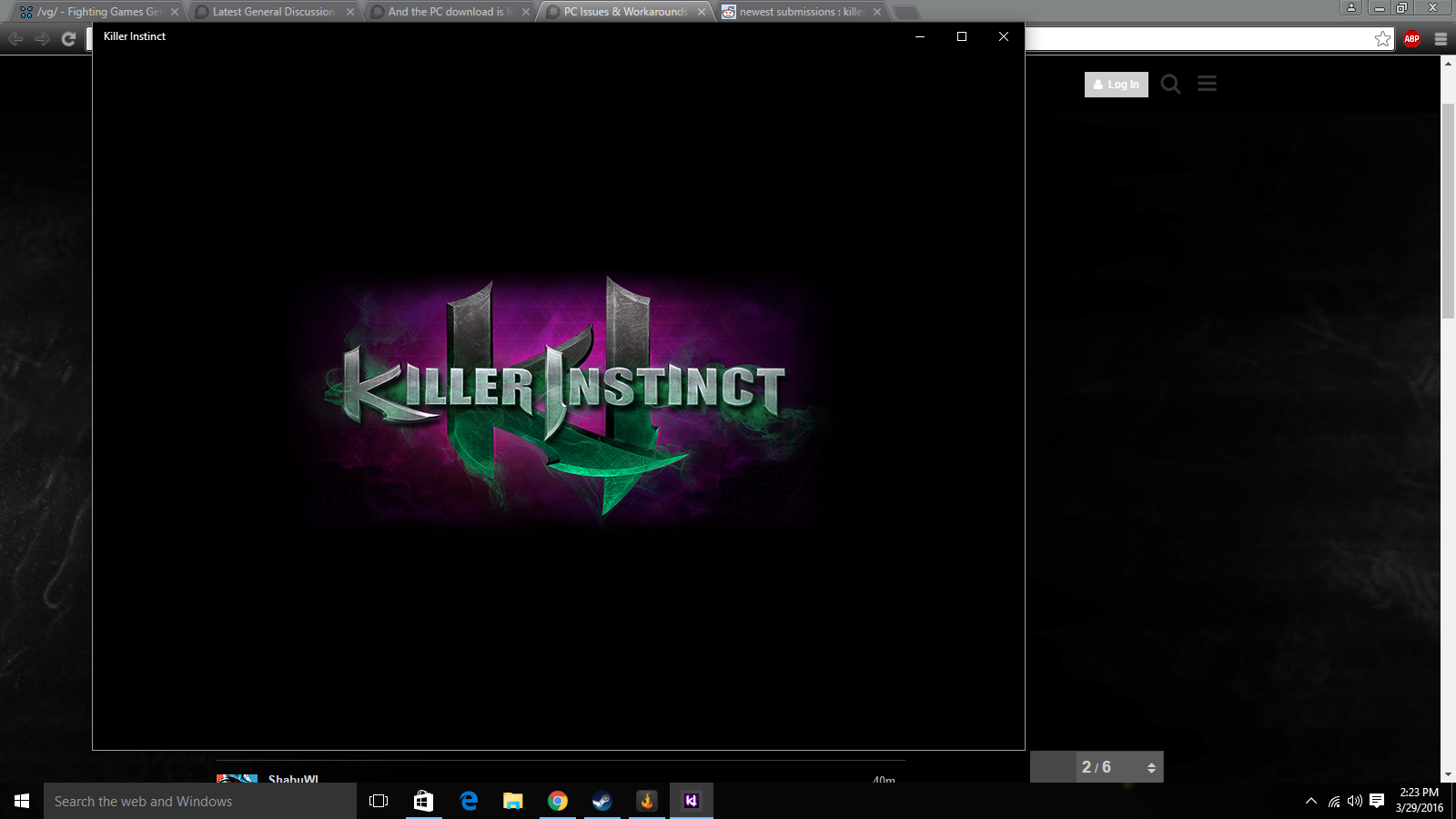
Task: Select PC Issues & Workarounds tab
Action: [x=623, y=12]
